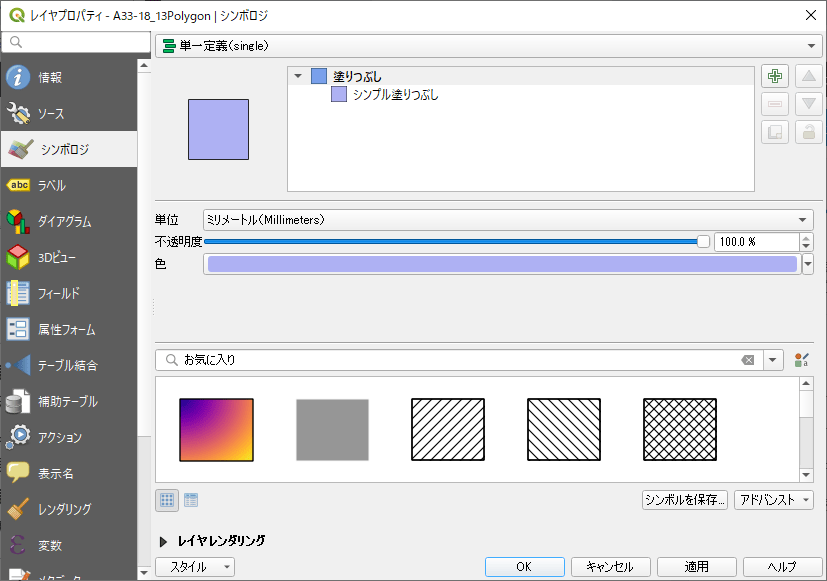Click the レンダリング paintbrush icon
The width and height of the screenshot is (827, 581).
pos(18,509)
